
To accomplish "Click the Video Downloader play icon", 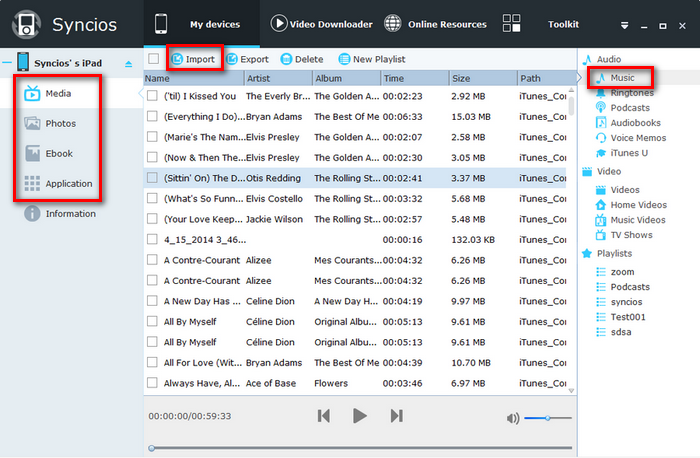I will tap(279, 23).
